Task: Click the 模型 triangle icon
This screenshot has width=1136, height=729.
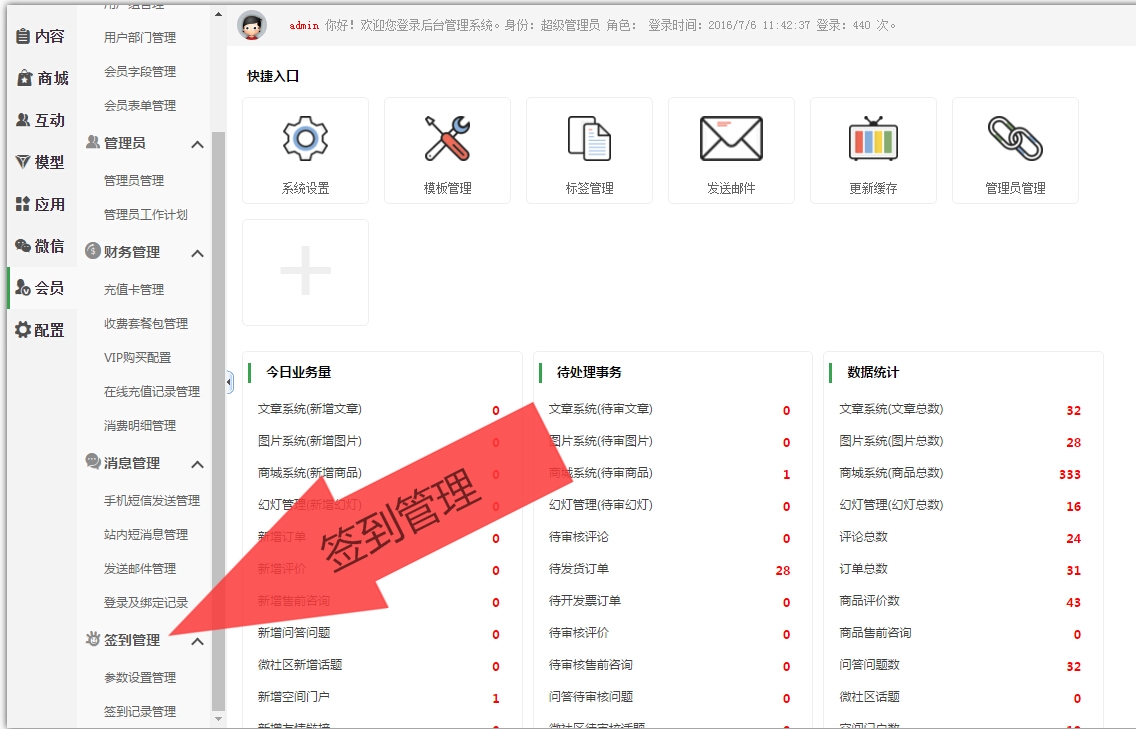Action: click(x=23, y=162)
